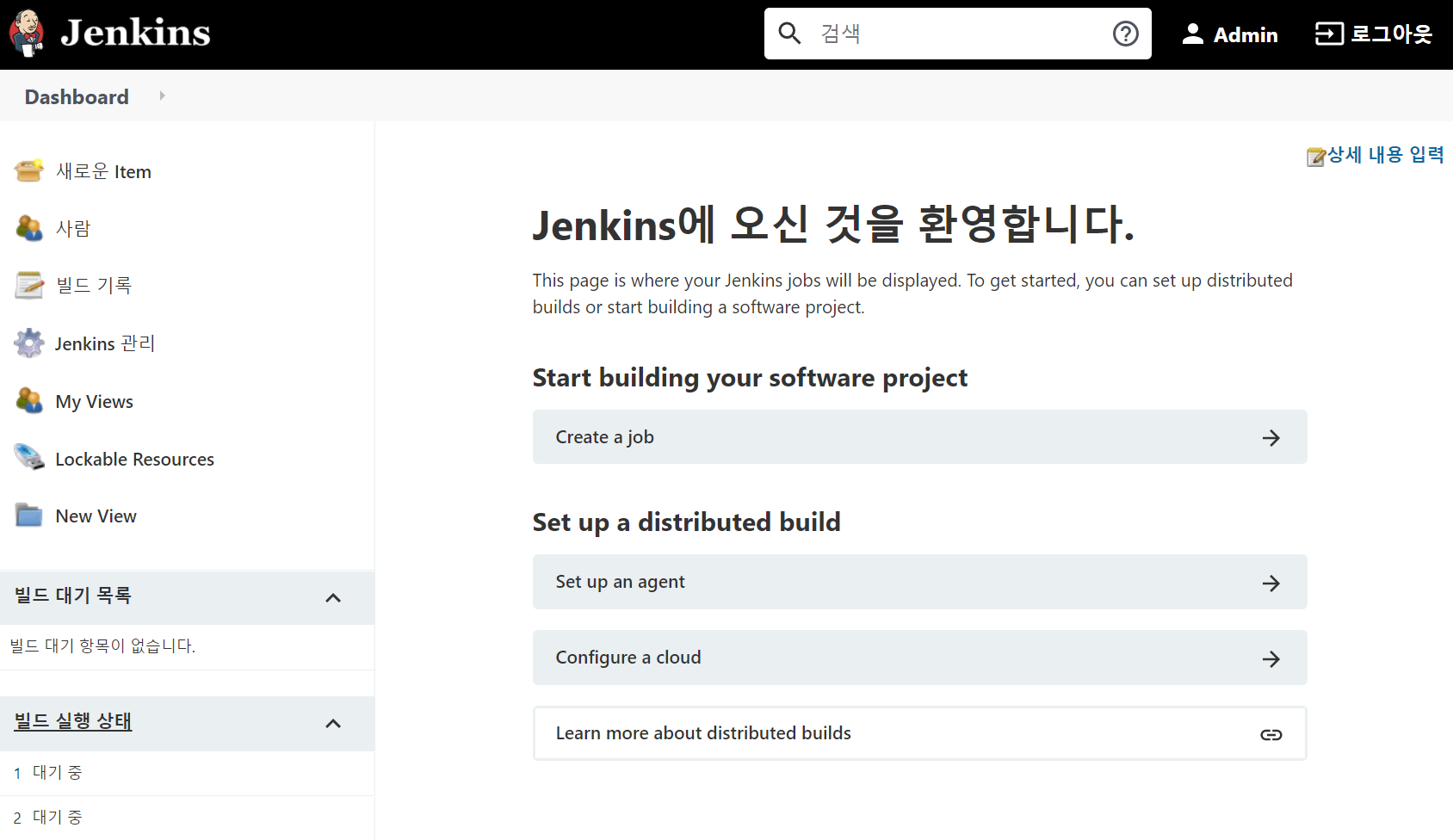
Task: Click the 상세 내용 입력 edit icon
Action: pos(1315,156)
